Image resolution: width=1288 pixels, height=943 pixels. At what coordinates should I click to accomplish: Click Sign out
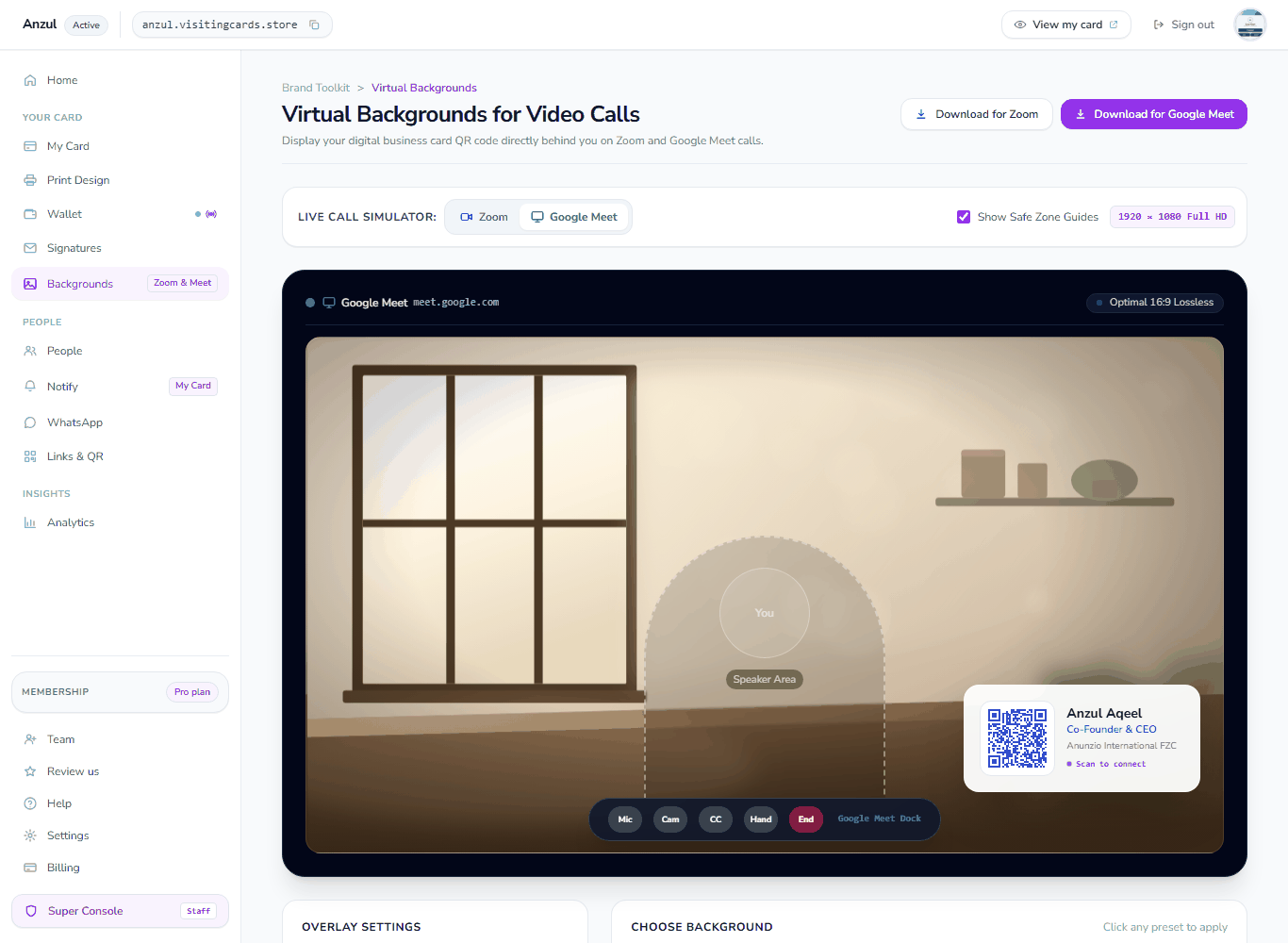pyautogui.click(x=1184, y=25)
